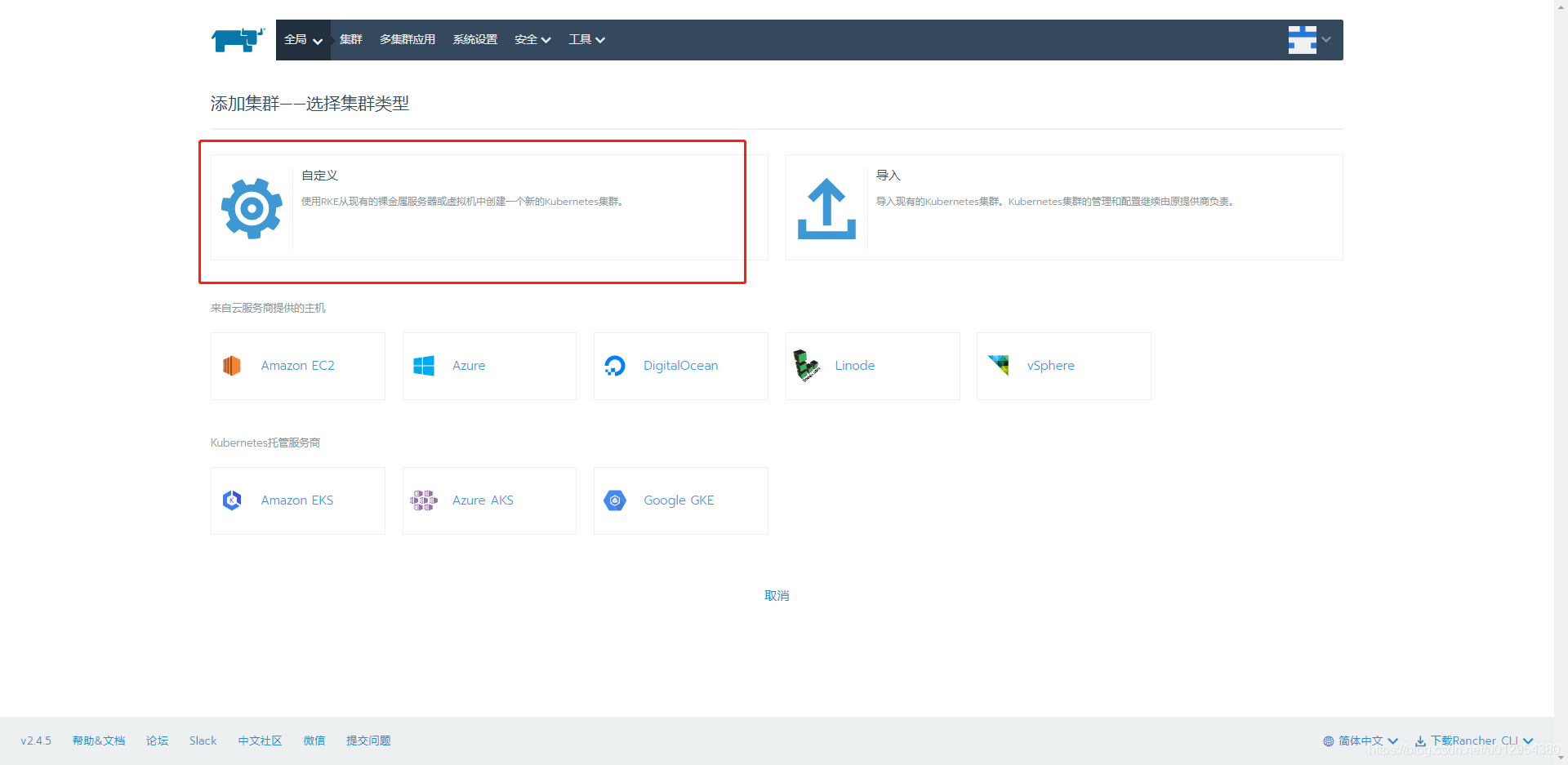Open the 系统设置 menu item
1568x765 pixels.
[x=475, y=40]
